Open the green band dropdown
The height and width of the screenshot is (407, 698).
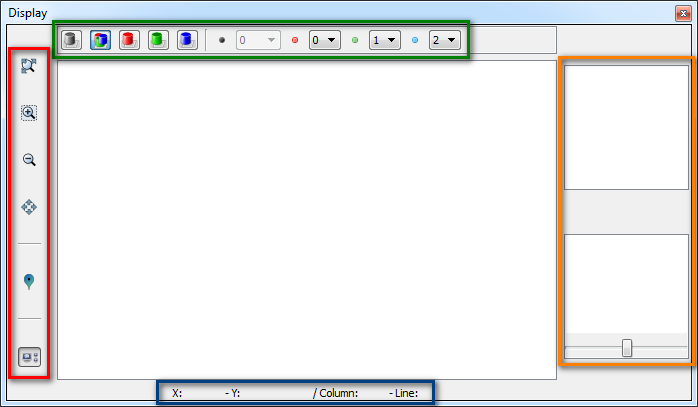(x=384, y=40)
